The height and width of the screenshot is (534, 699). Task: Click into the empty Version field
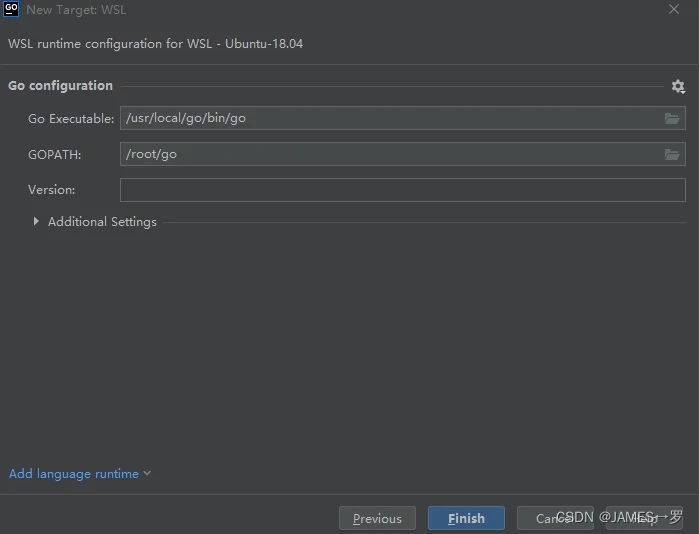click(403, 190)
